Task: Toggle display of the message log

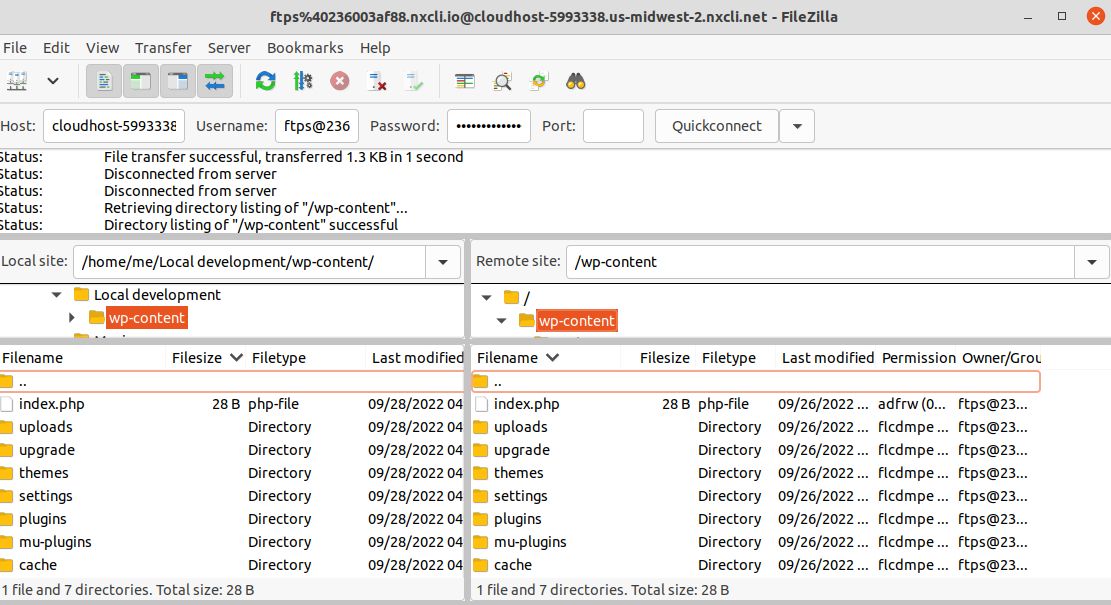Action: (x=103, y=81)
